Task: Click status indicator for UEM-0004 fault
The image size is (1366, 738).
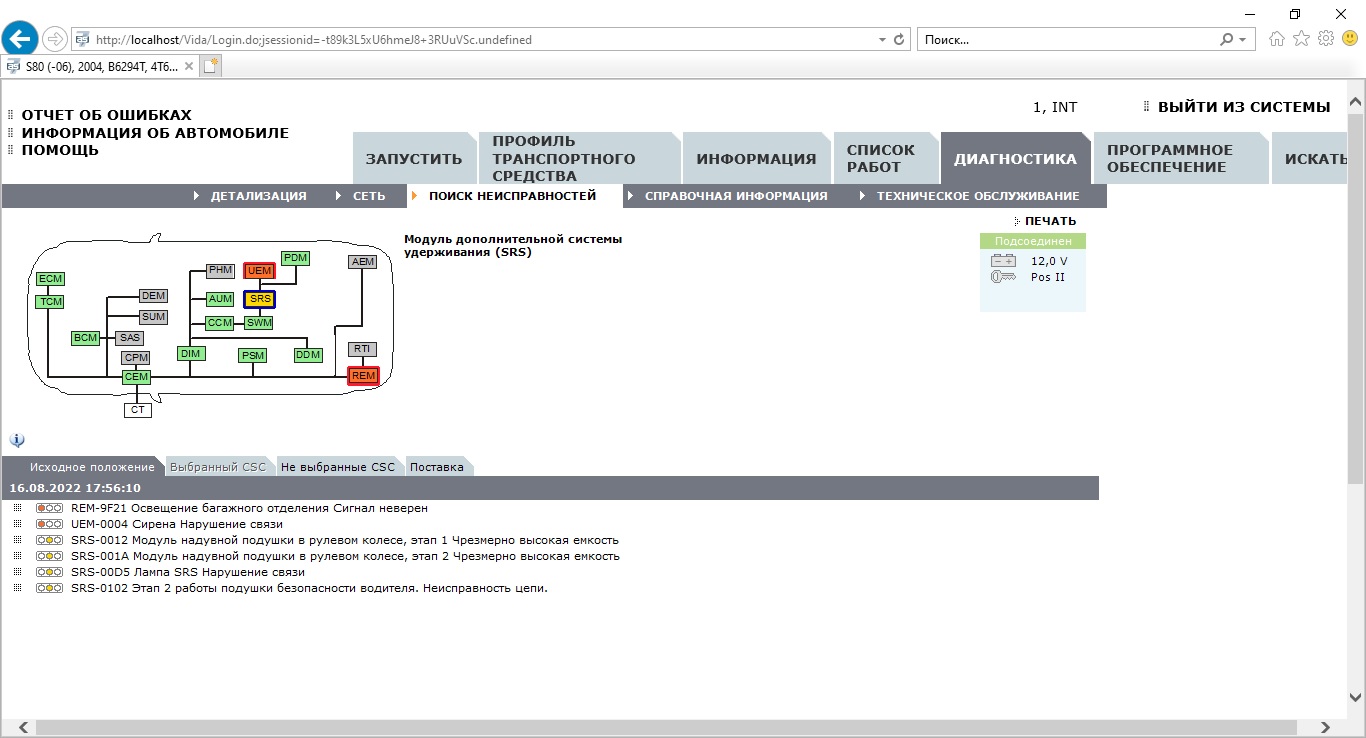Action: [49, 524]
